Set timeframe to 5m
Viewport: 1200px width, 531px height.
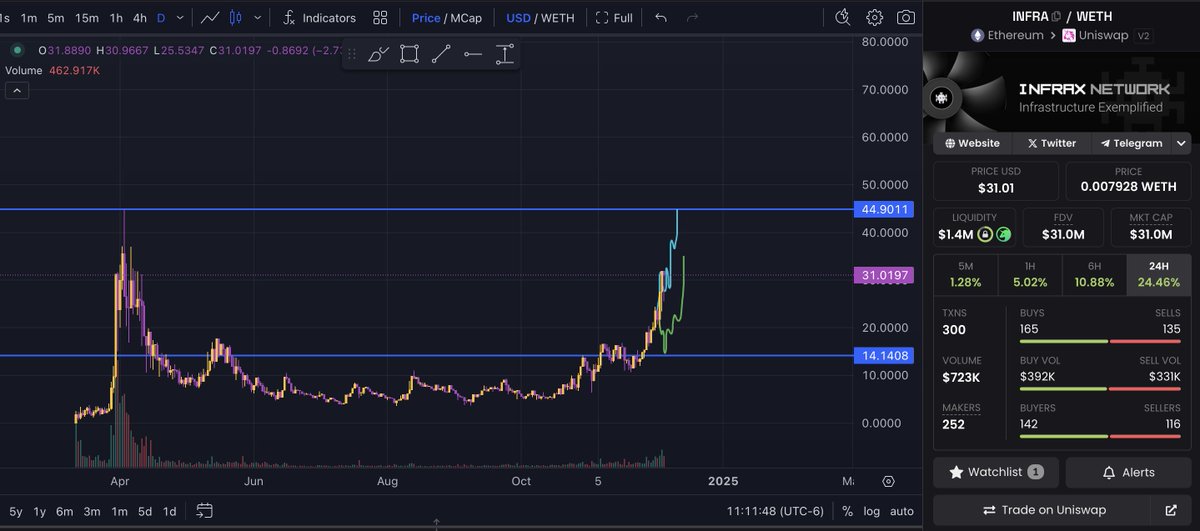pos(56,18)
